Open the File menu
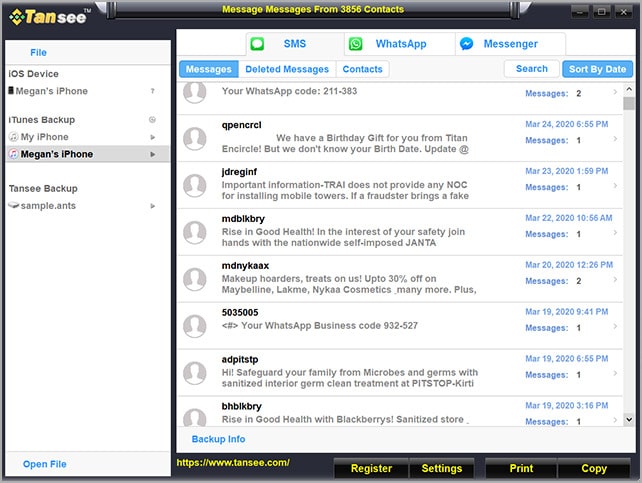 click(x=38, y=52)
